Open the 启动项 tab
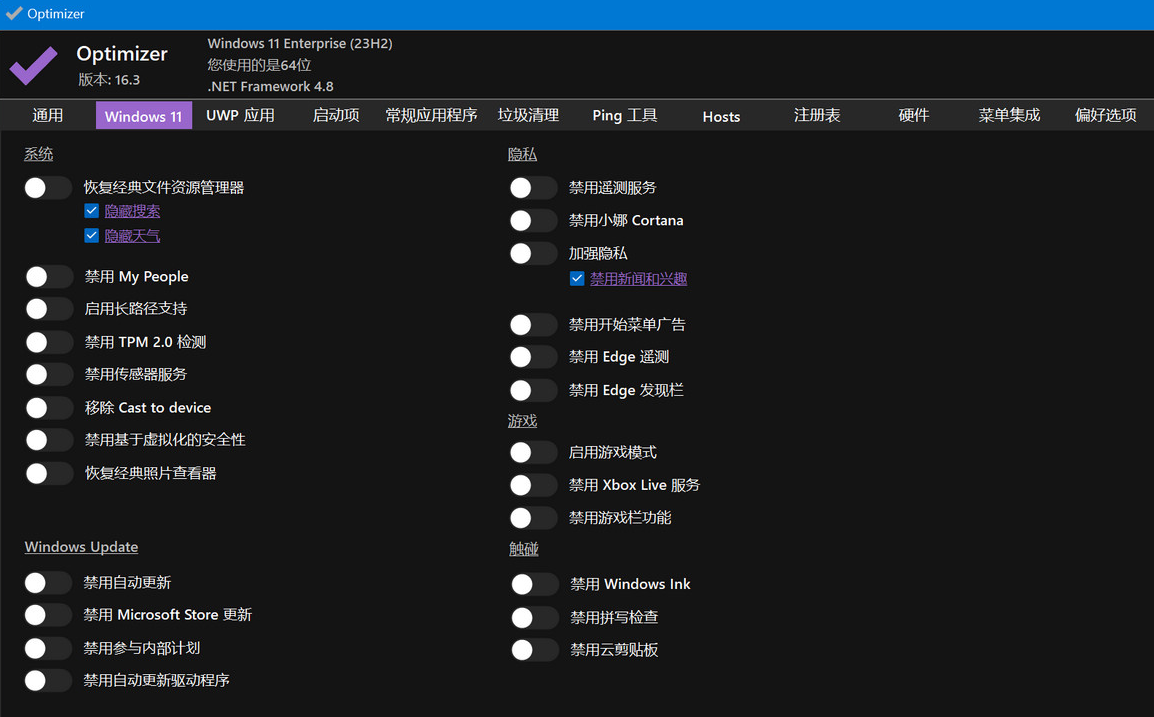This screenshot has height=717, width=1154. click(x=336, y=116)
